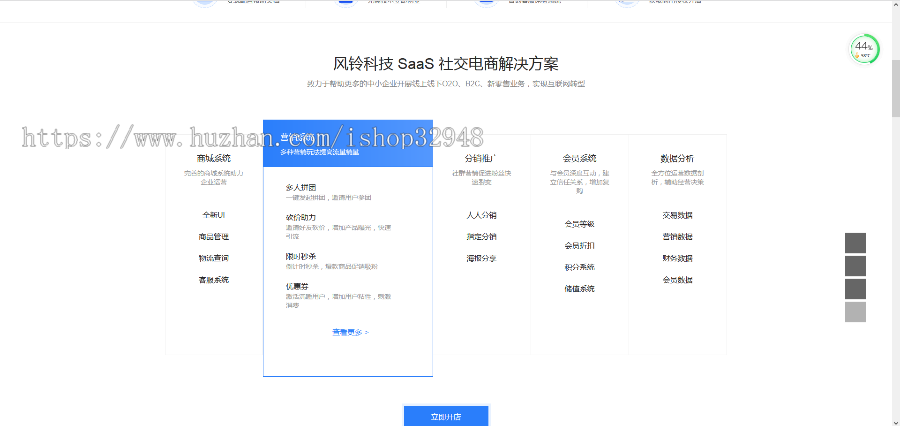Click the light gray bottom floating sidebar square
The width and height of the screenshot is (900, 426).
[855, 312]
